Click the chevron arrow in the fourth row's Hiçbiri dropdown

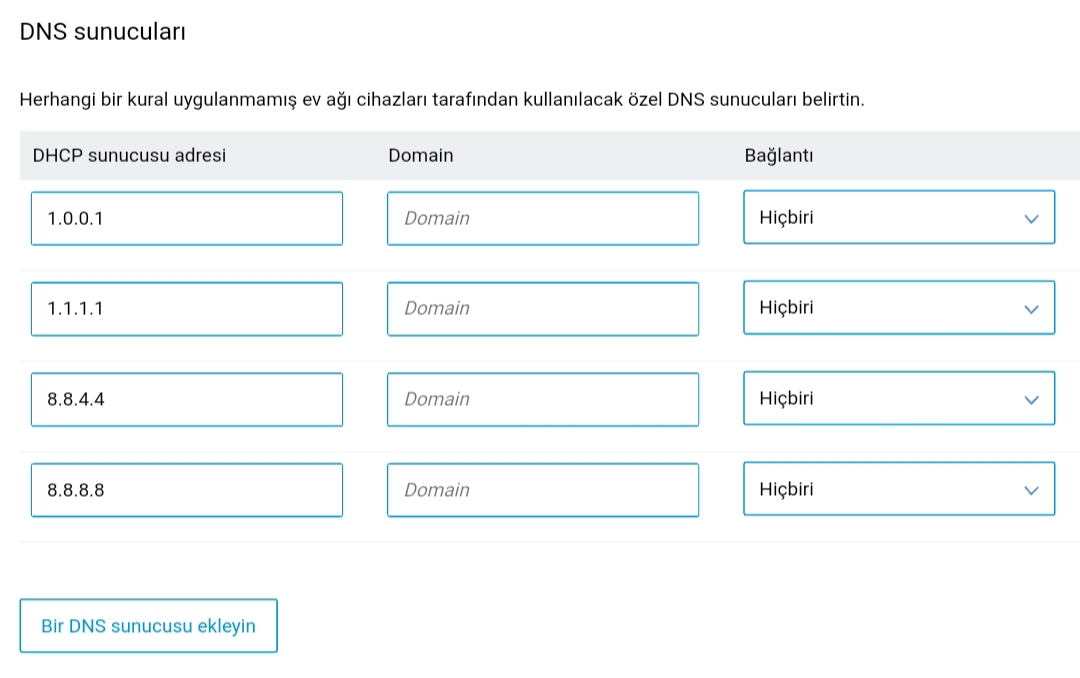click(x=1031, y=491)
